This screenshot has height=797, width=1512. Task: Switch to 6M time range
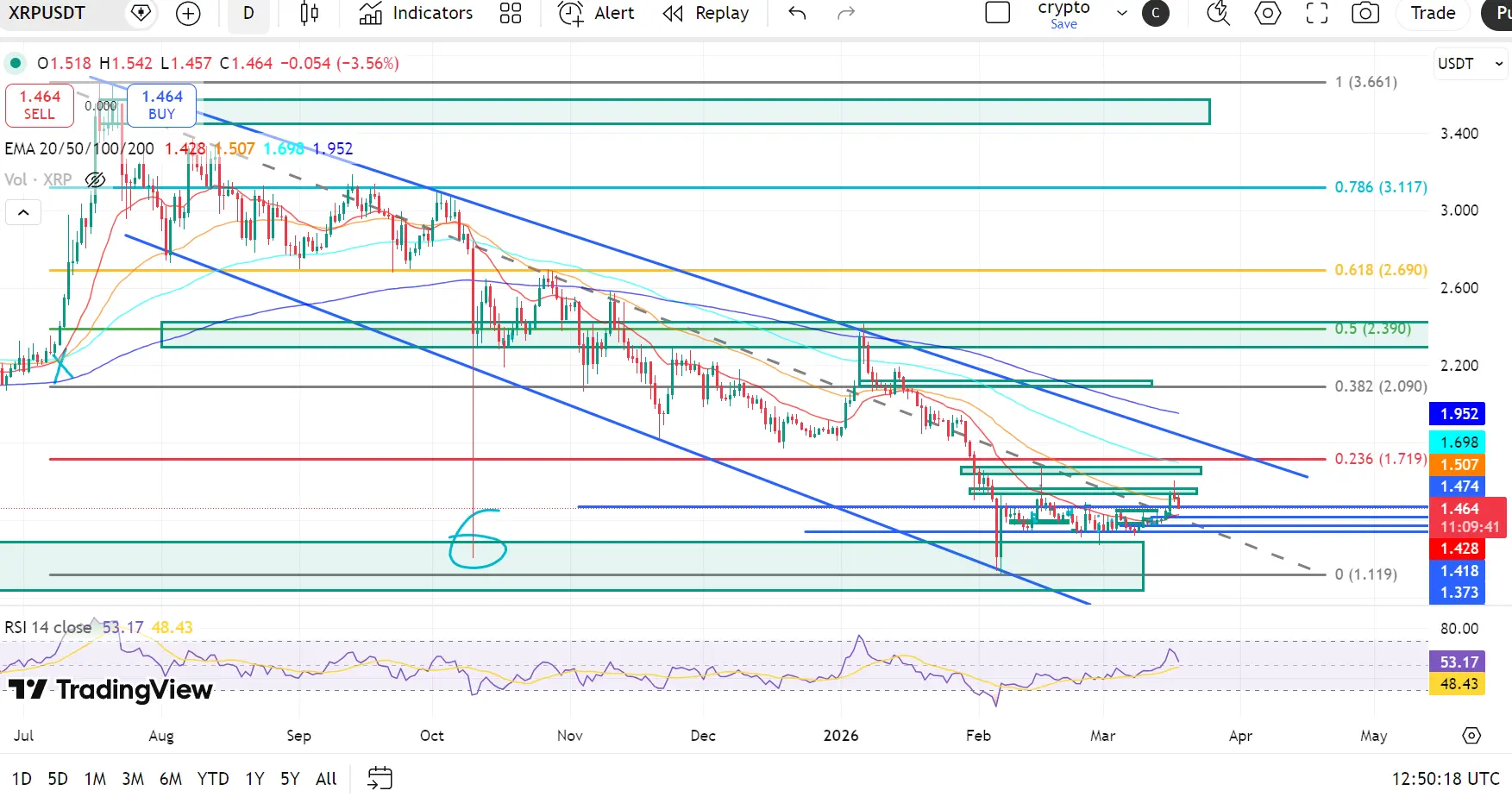click(171, 779)
